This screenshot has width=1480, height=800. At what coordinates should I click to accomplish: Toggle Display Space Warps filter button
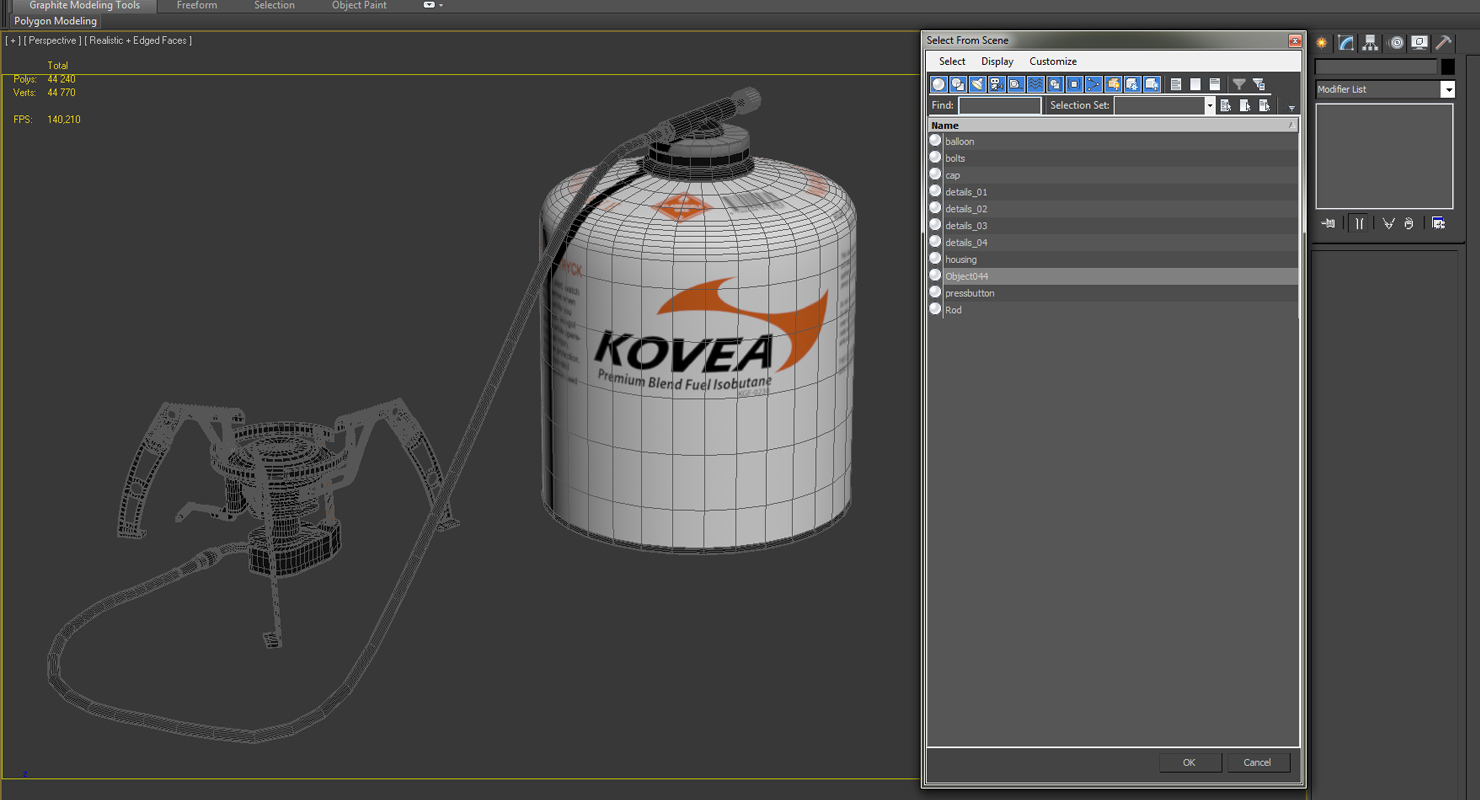pyautogui.click(x=1035, y=84)
